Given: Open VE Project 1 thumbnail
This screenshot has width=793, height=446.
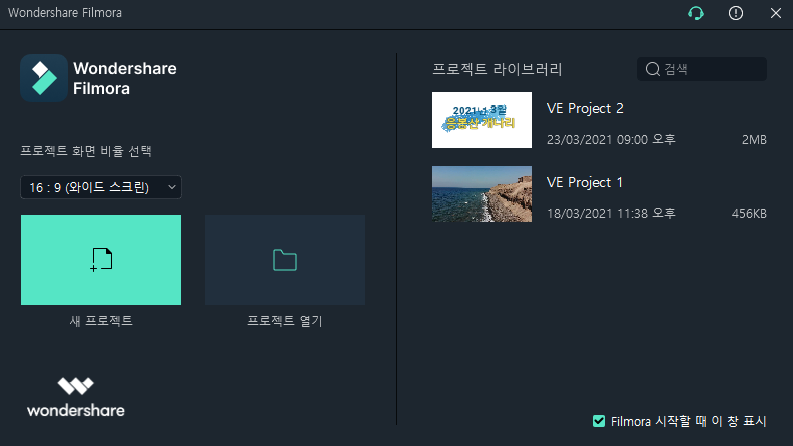Looking at the screenshot, I should click(481, 194).
